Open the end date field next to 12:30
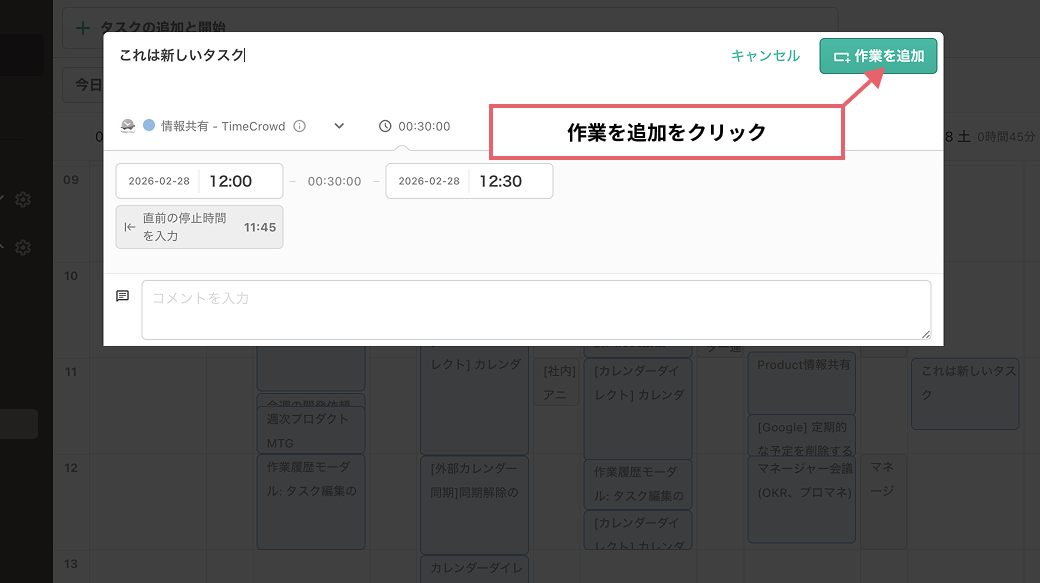Viewport: 1040px width, 583px height. 428,180
